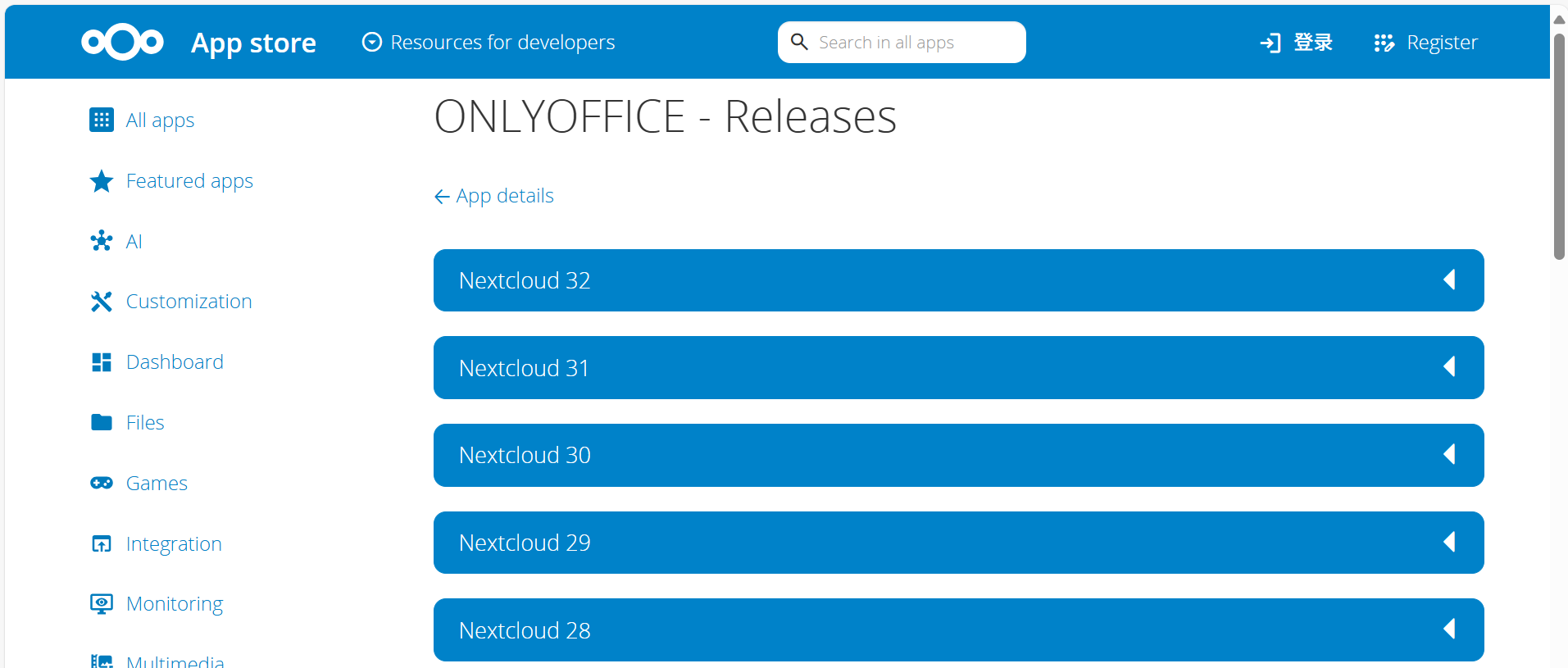Click the Nextcloud 32 collapse triangle

[1449, 279]
